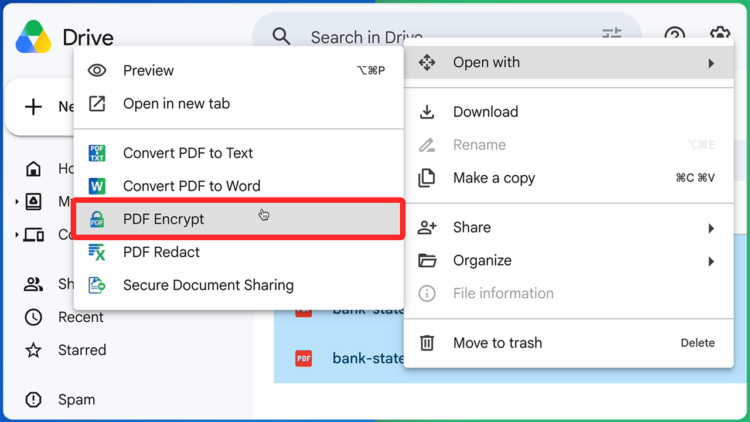Click the Organize folder icon

point(427,260)
